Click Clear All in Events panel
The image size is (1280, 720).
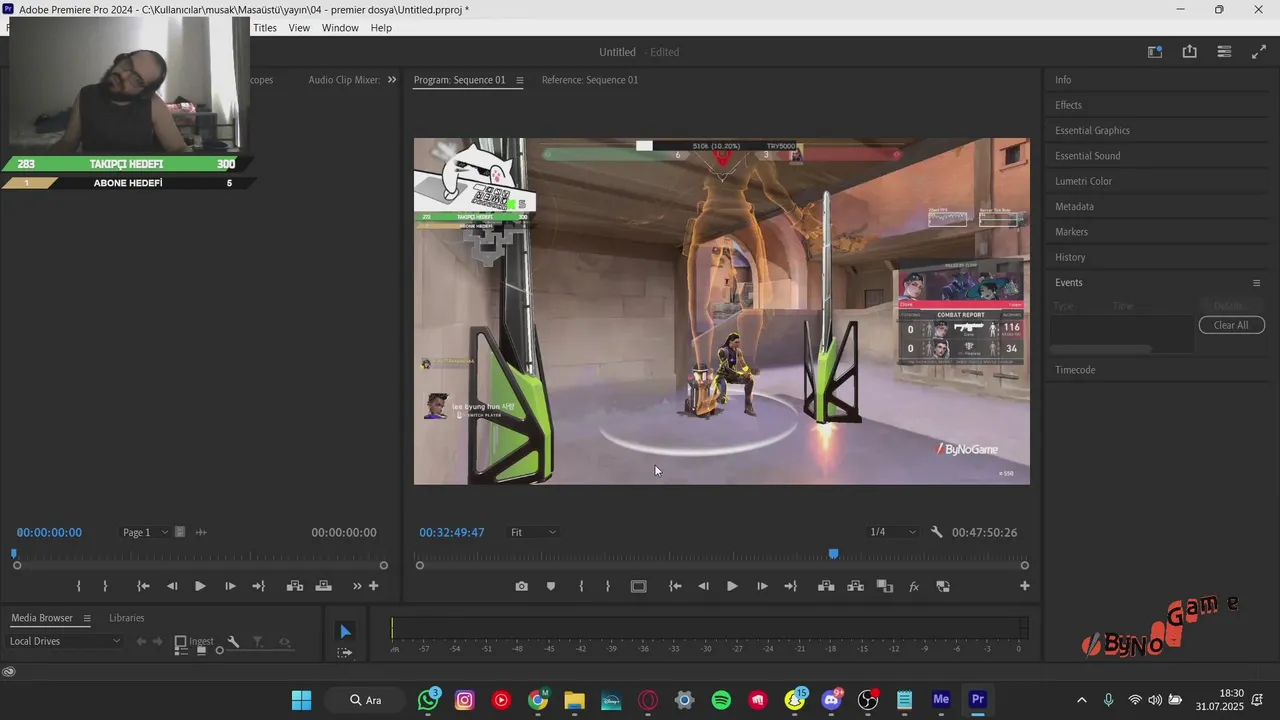pyautogui.click(x=1231, y=325)
